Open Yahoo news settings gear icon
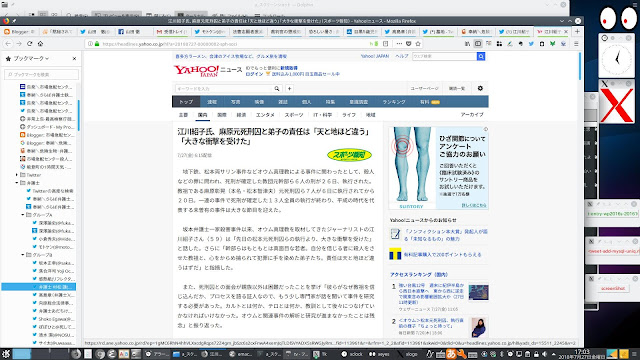This screenshot has width=640, height=360. [x=480, y=88]
